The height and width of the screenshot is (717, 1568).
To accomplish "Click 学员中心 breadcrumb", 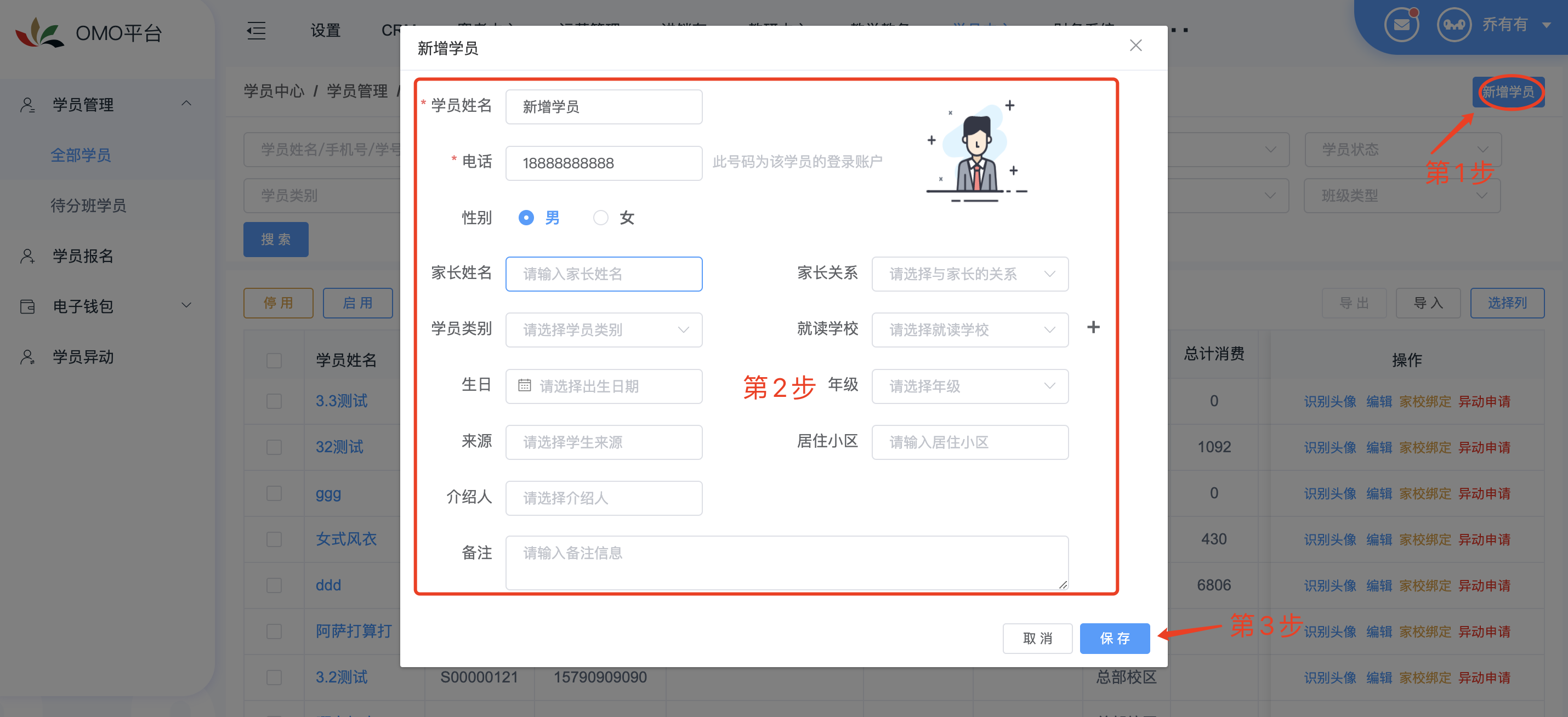I will click(274, 92).
